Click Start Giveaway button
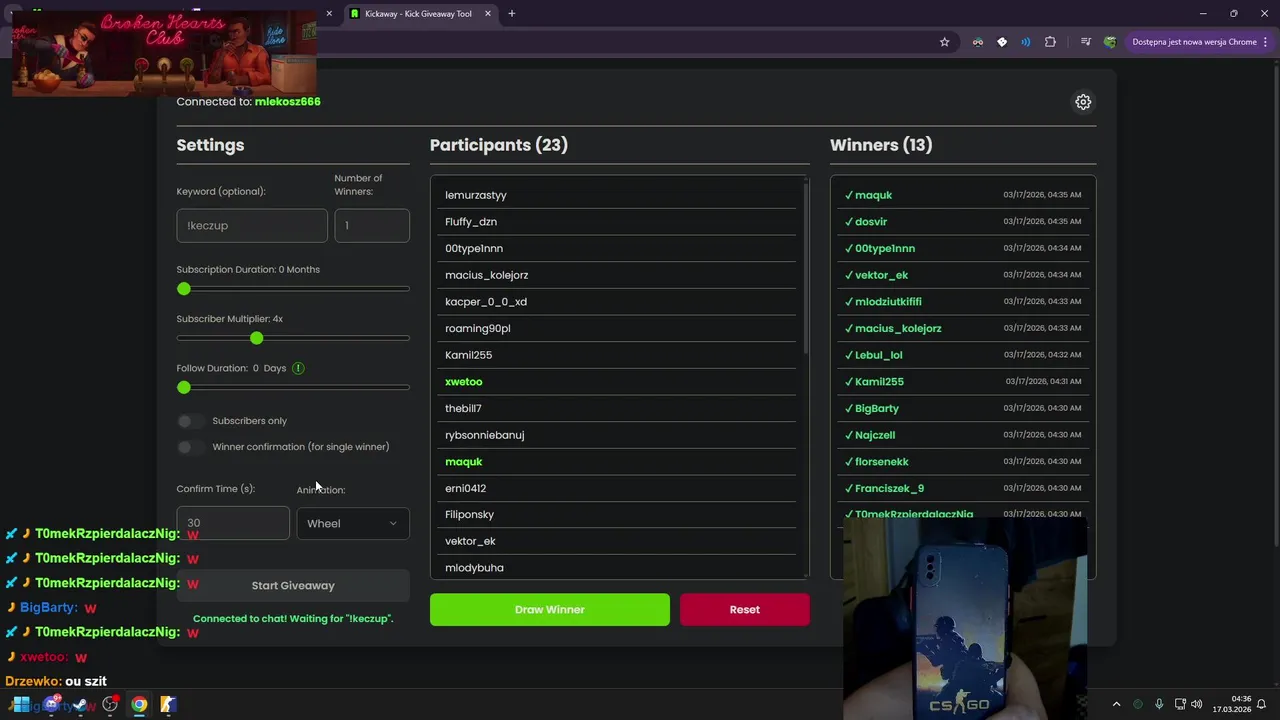The width and height of the screenshot is (1280, 720). coord(293,586)
